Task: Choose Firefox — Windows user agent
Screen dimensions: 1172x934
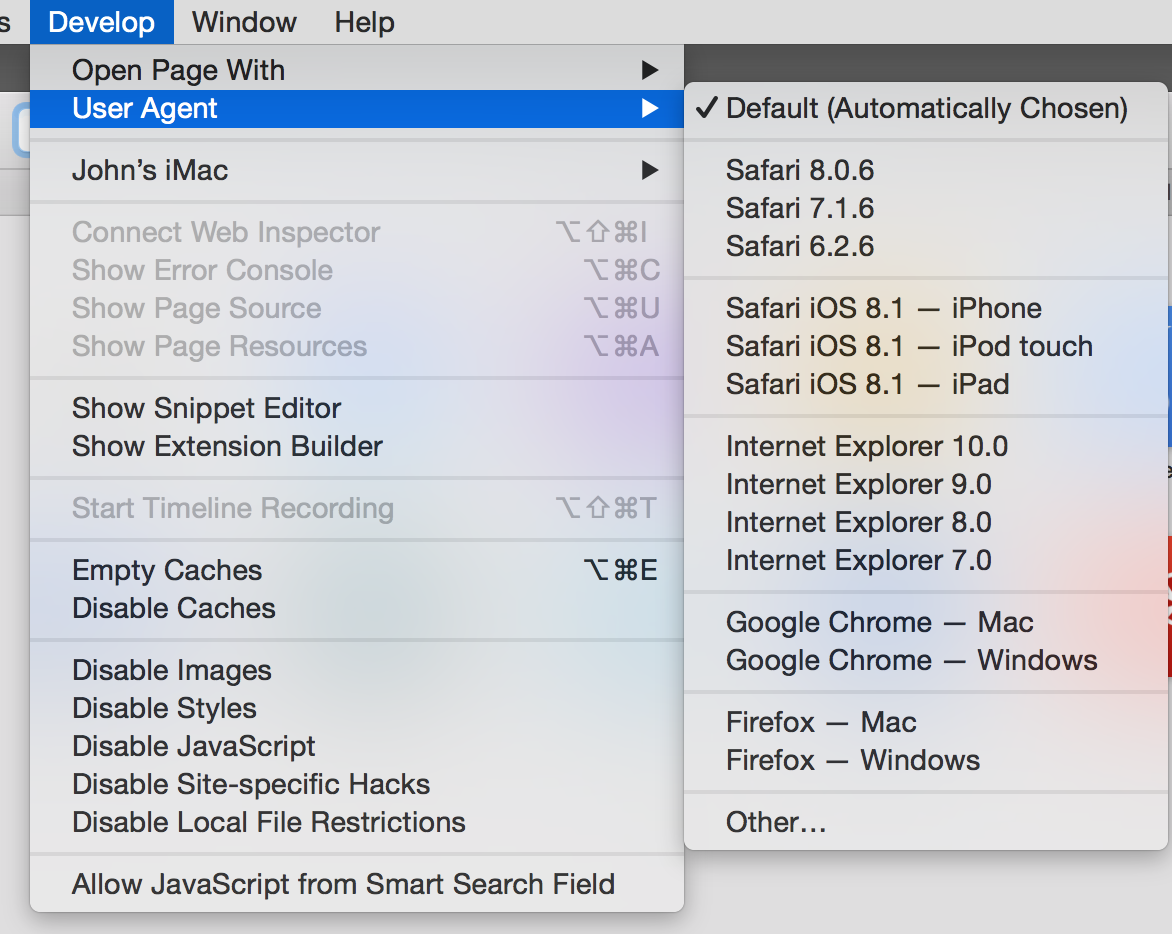Action: (926, 761)
